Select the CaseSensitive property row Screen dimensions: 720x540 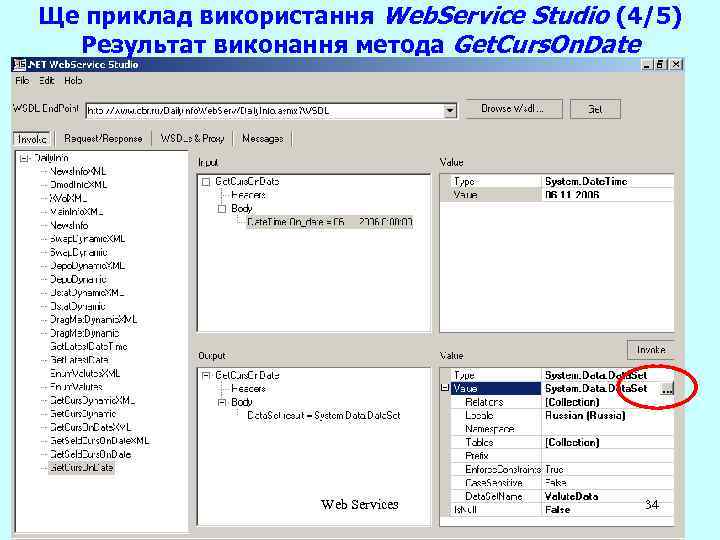tap(562, 483)
